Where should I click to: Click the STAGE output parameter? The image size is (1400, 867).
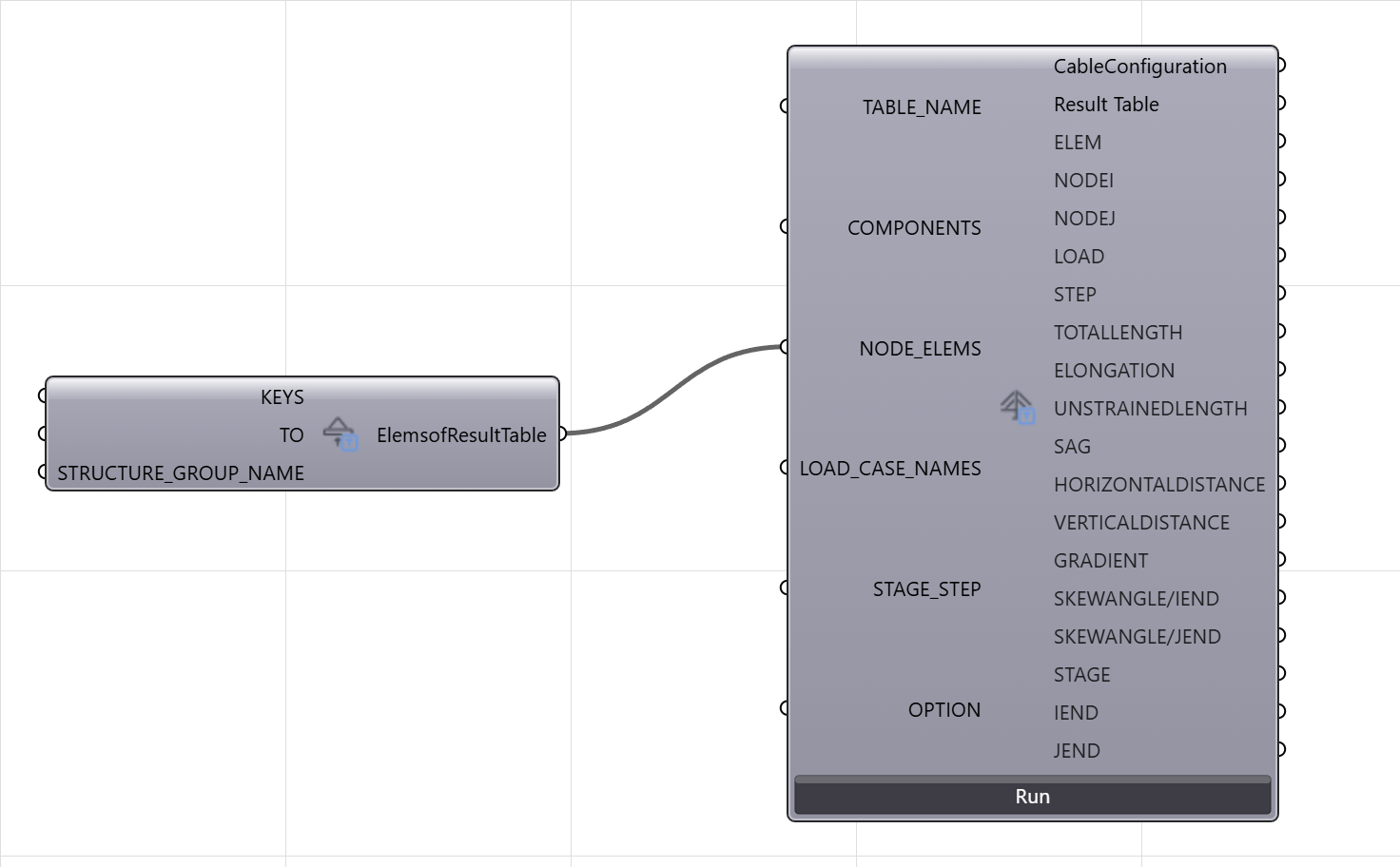(1081, 675)
